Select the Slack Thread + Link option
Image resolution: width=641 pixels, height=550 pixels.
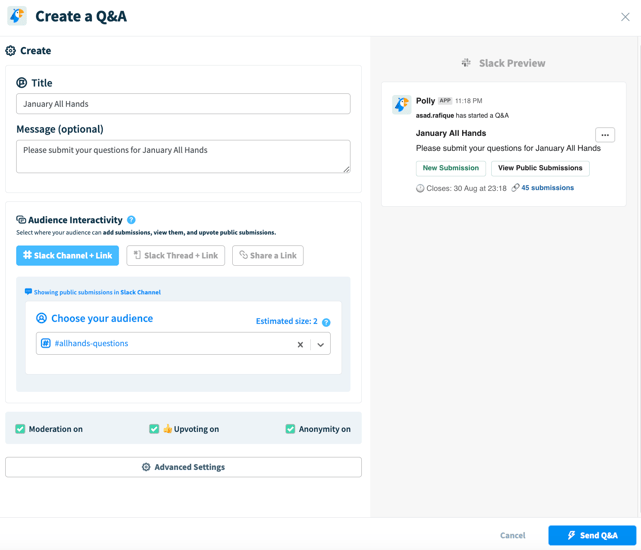(175, 256)
